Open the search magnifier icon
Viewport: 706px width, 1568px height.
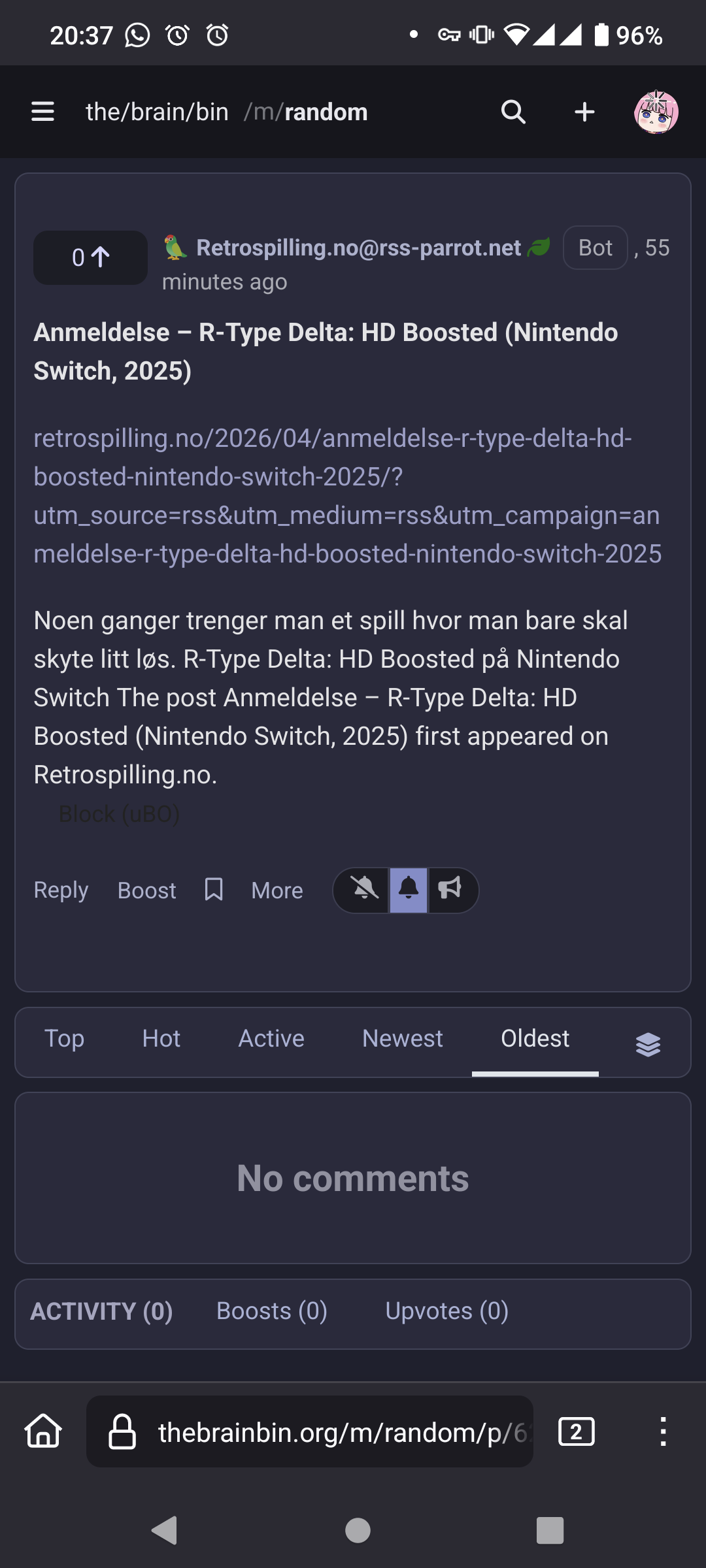pos(513,112)
